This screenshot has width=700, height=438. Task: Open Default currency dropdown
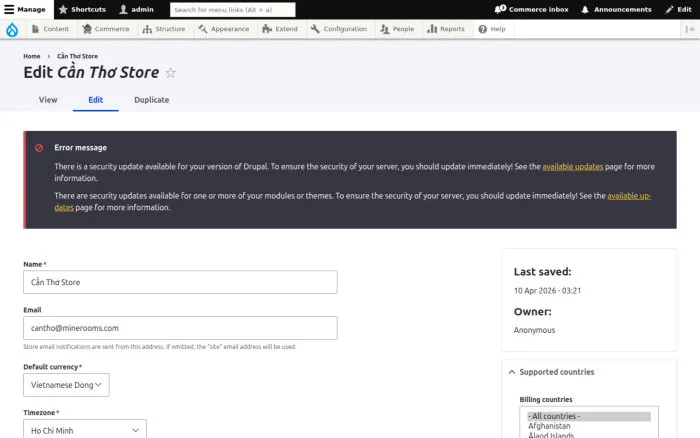66,385
